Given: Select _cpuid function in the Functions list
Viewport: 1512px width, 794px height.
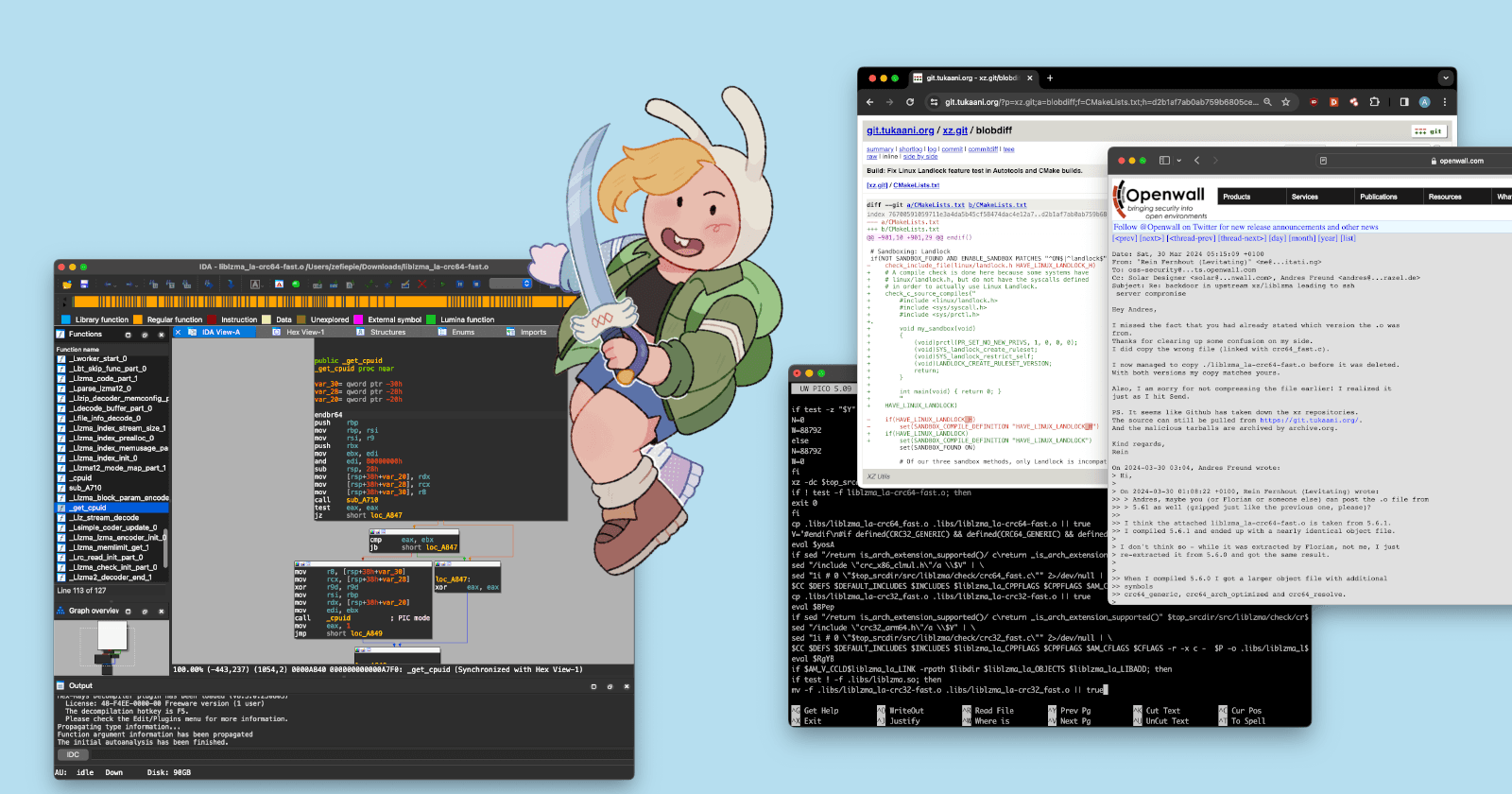Looking at the screenshot, I should coord(112,478).
